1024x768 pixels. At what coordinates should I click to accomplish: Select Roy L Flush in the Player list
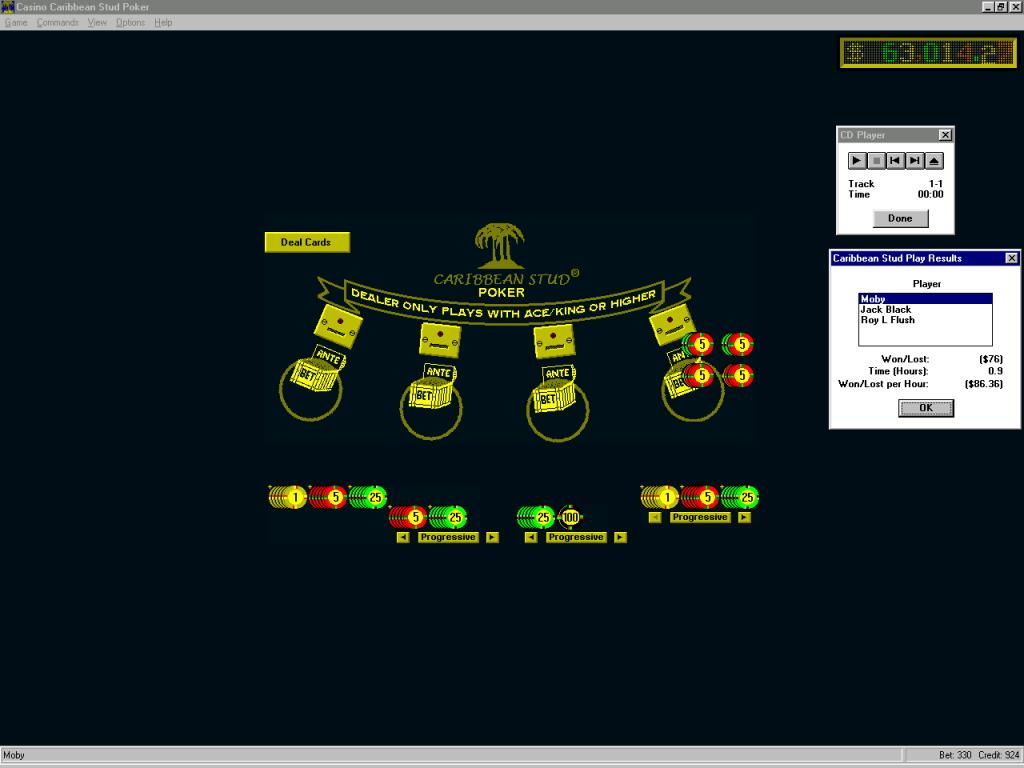(x=925, y=320)
